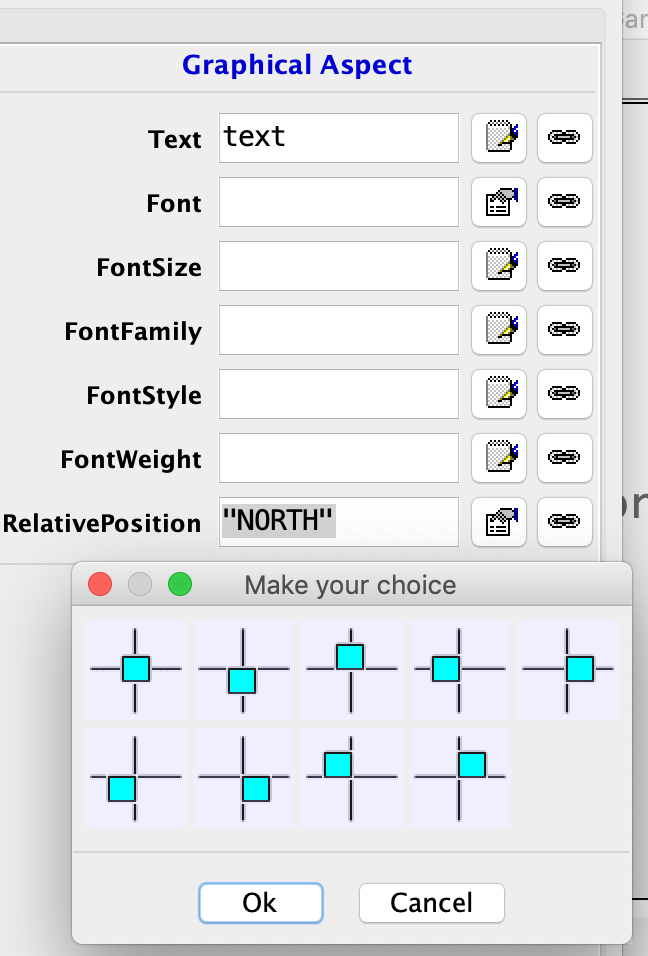Click the link icon in the RelativePosition row

coord(565,522)
